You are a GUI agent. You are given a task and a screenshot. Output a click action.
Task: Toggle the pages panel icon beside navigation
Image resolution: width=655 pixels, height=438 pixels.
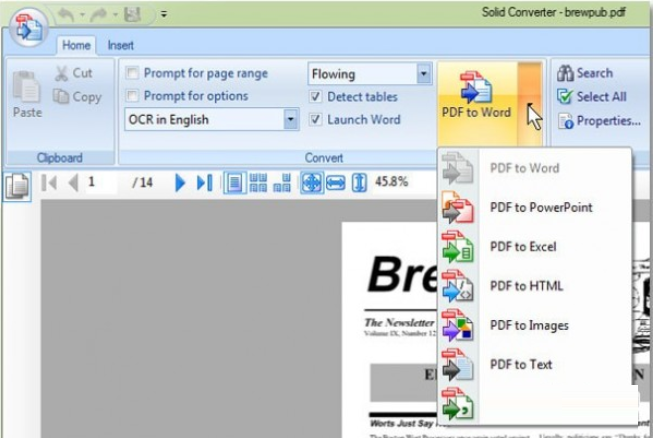tap(17, 185)
